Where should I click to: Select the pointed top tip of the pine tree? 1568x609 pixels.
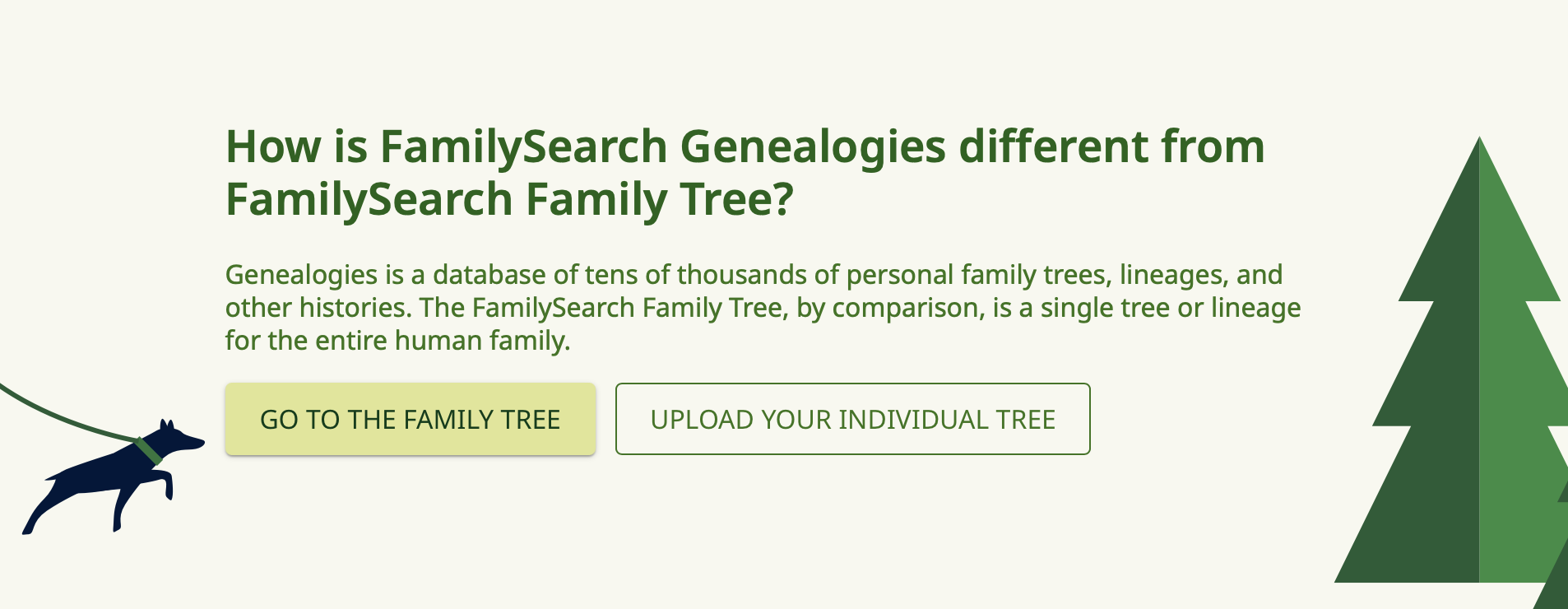point(1479,148)
